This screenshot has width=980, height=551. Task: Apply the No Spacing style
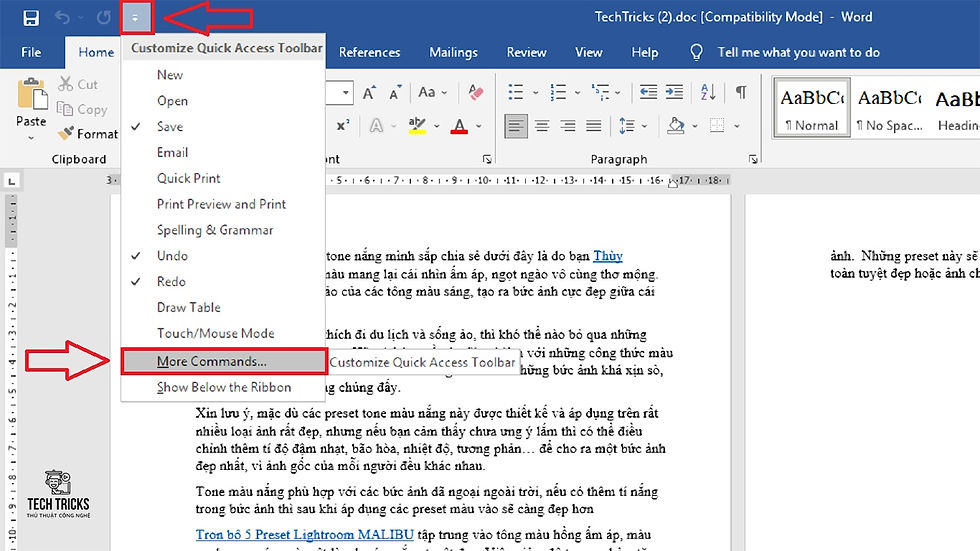tap(889, 107)
